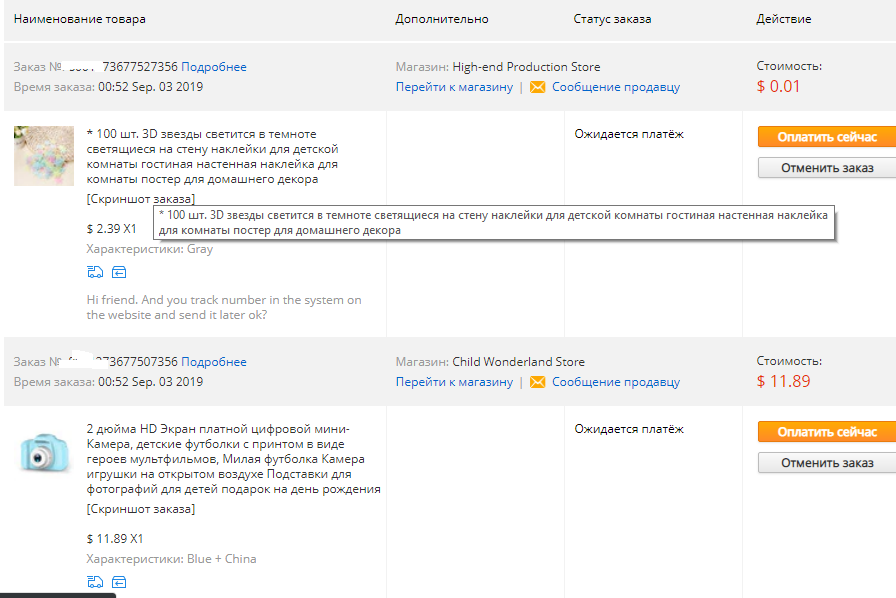Open the 3D stars sticker product thumbnail

[x=44, y=156]
